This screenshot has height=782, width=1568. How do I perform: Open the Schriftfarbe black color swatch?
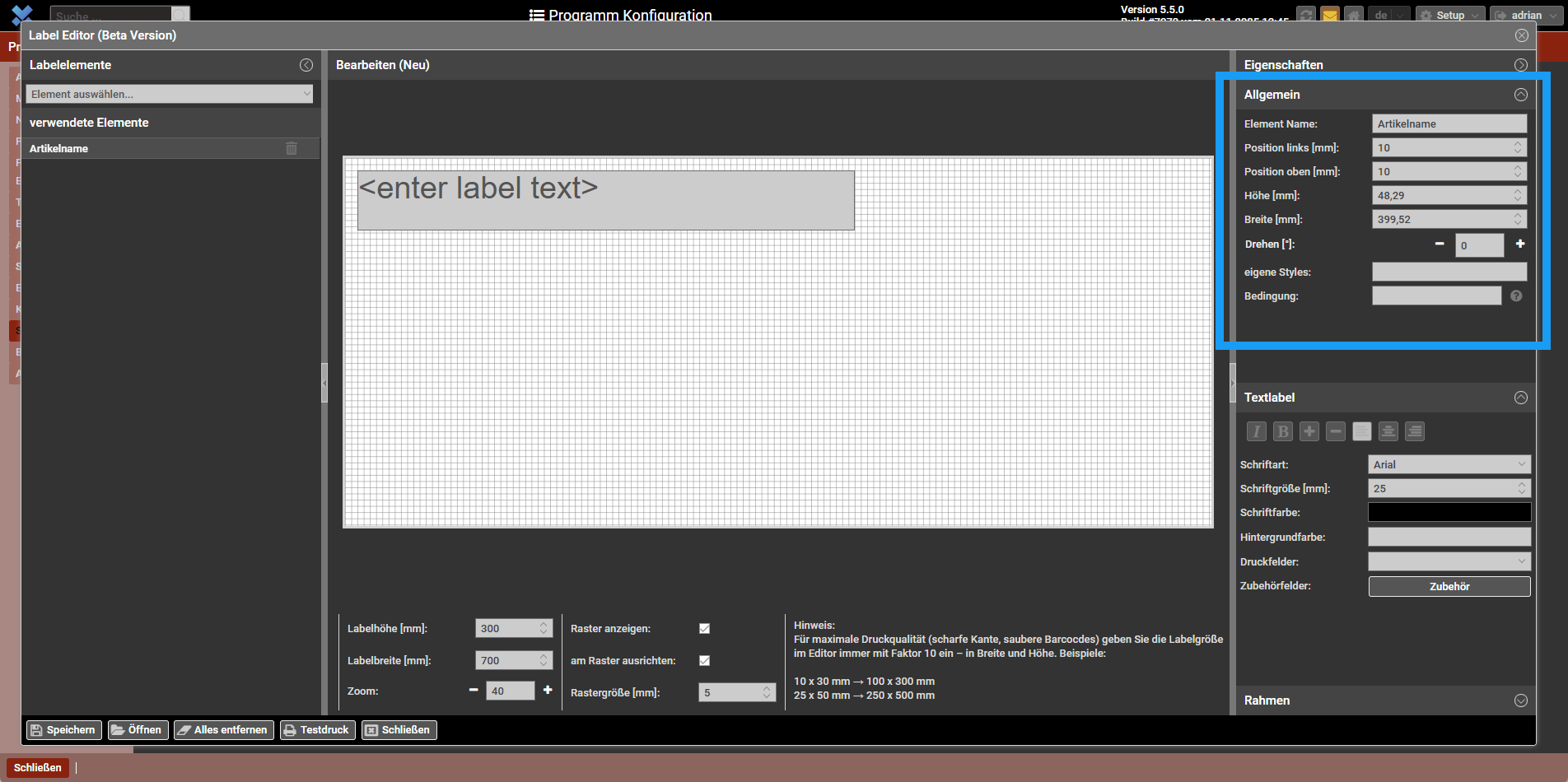pyautogui.click(x=1449, y=512)
